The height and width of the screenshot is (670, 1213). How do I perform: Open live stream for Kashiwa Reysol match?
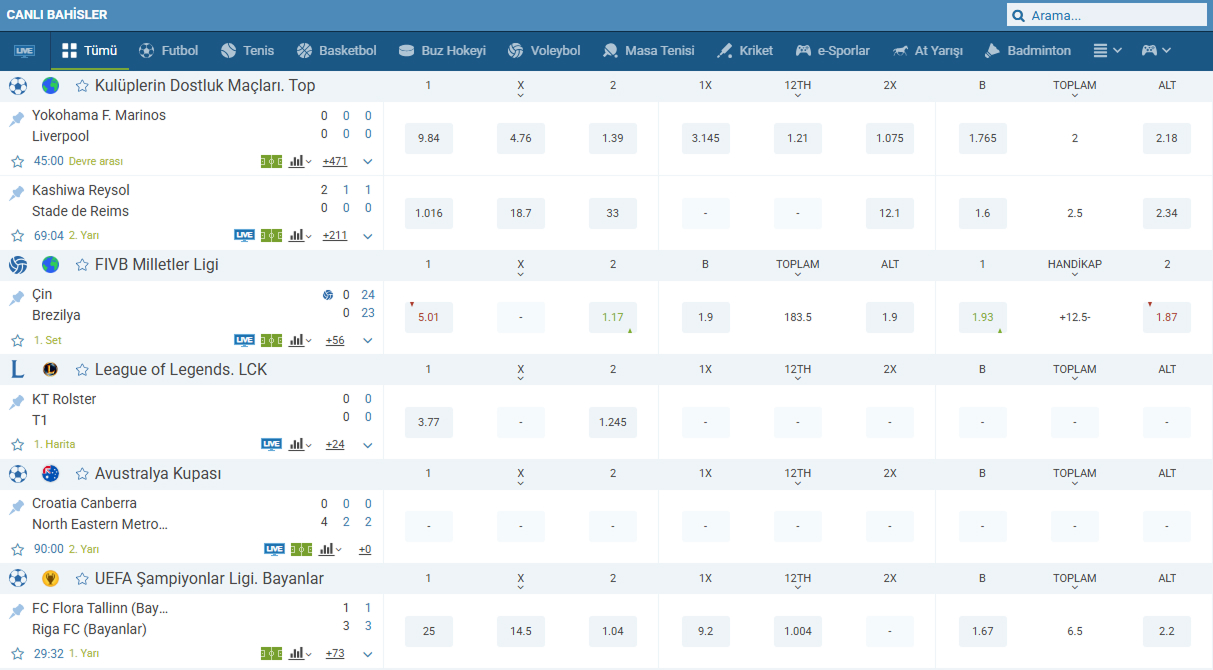click(244, 236)
